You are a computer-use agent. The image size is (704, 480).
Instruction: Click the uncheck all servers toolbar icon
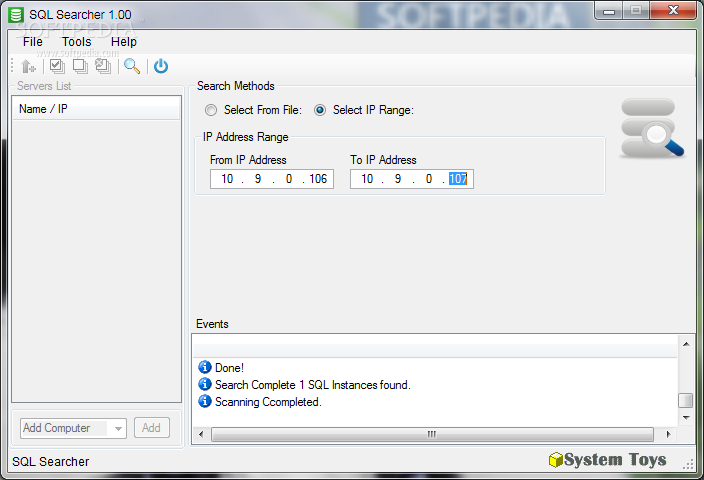80,66
